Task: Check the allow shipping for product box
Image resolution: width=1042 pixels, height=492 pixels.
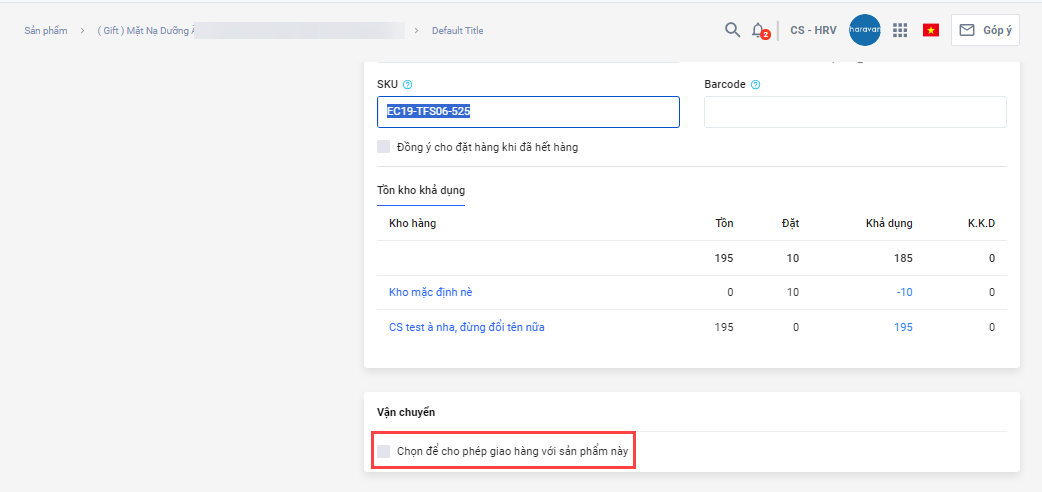Action: click(384, 452)
